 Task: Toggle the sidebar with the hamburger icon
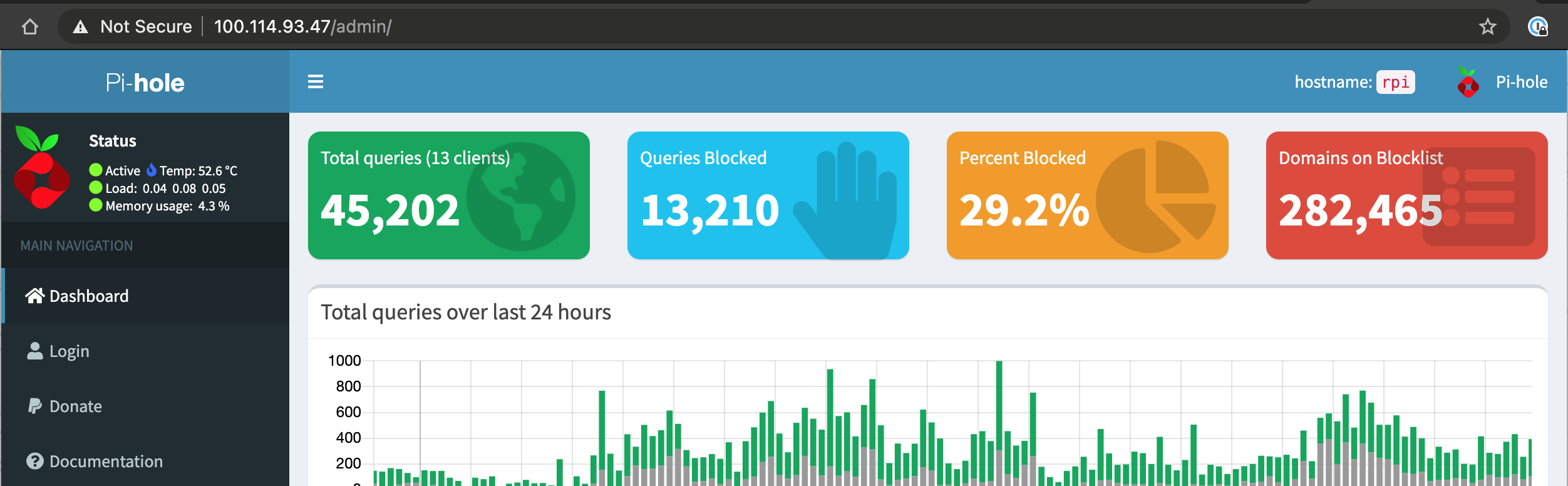316,82
